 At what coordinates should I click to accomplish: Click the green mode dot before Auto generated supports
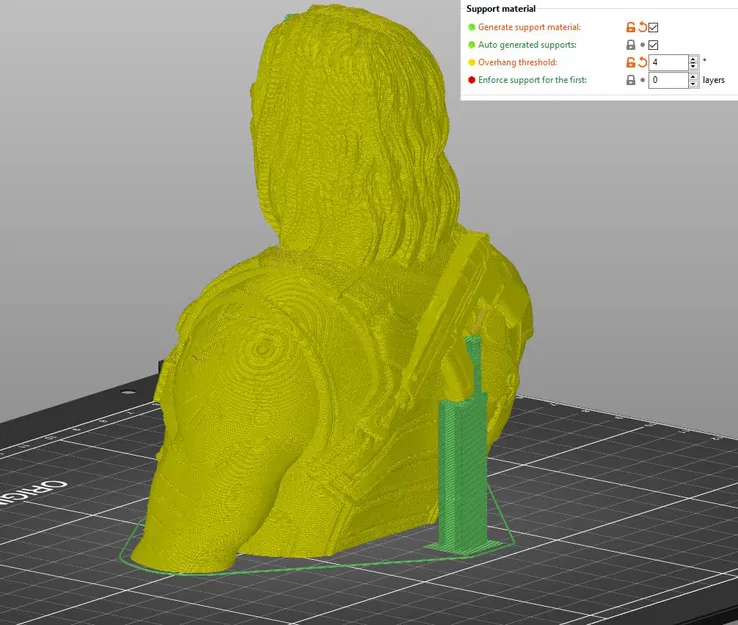pos(472,45)
